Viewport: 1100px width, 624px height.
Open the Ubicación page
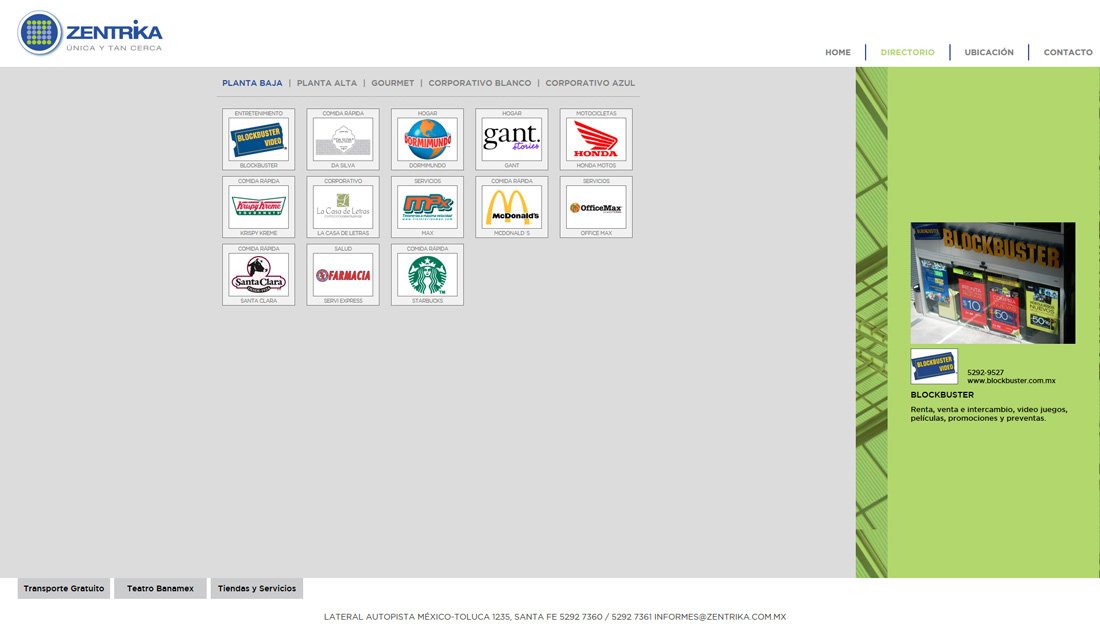pyautogui.click(x=988, y=53)
